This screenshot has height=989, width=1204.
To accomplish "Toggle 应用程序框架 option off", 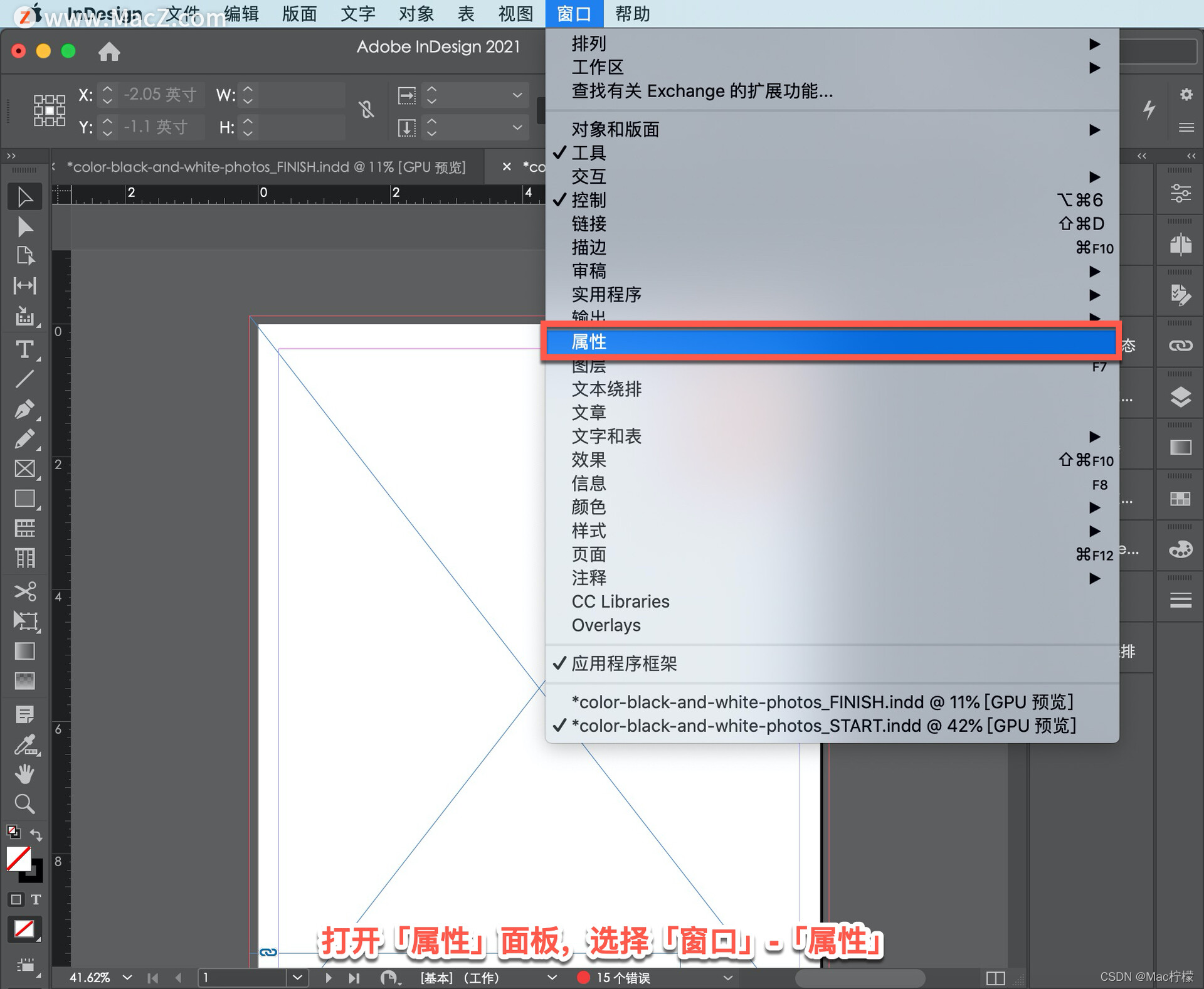I will pos(624,664).
